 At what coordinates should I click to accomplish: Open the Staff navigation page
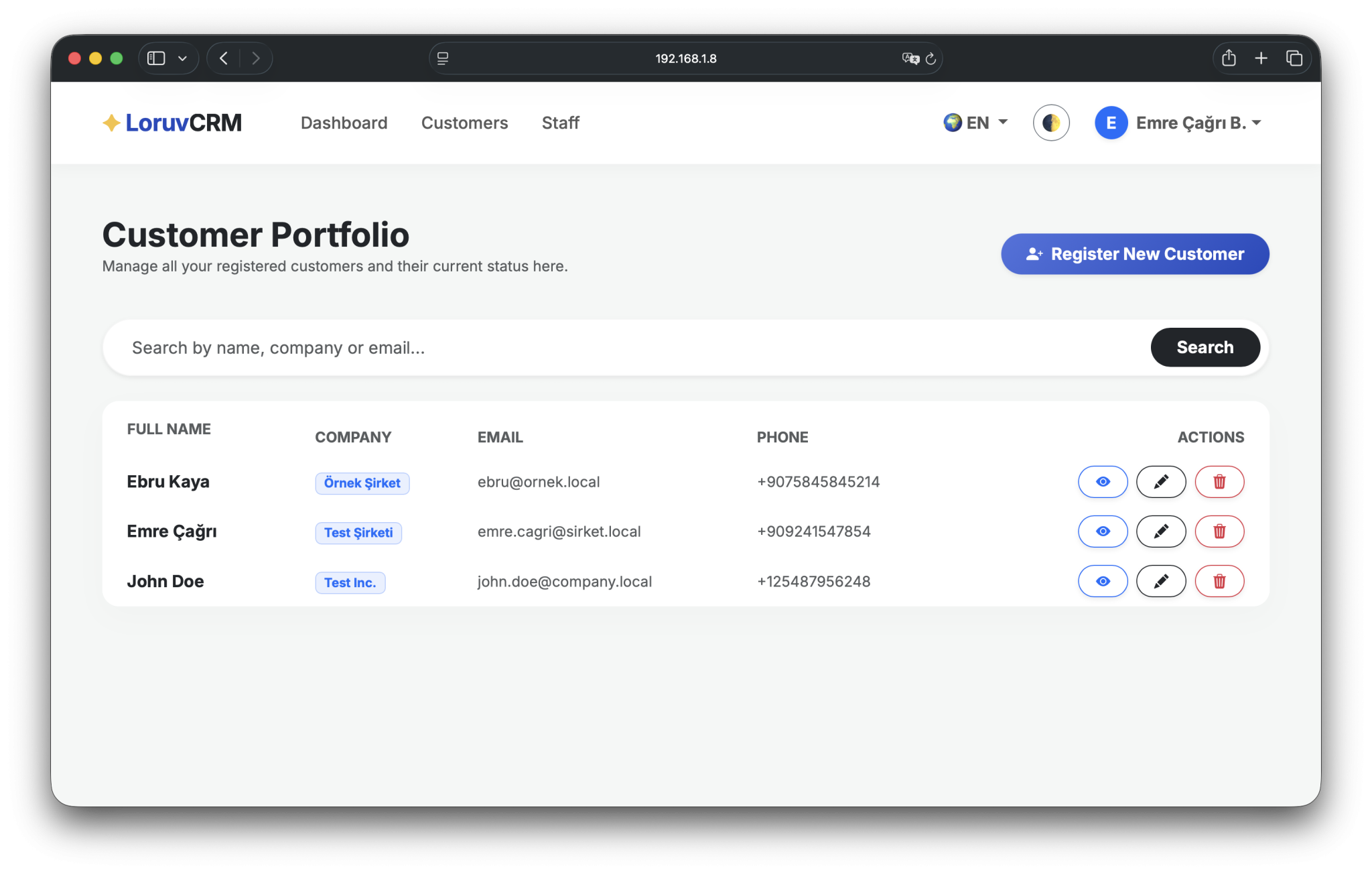(x=560, y=123)
